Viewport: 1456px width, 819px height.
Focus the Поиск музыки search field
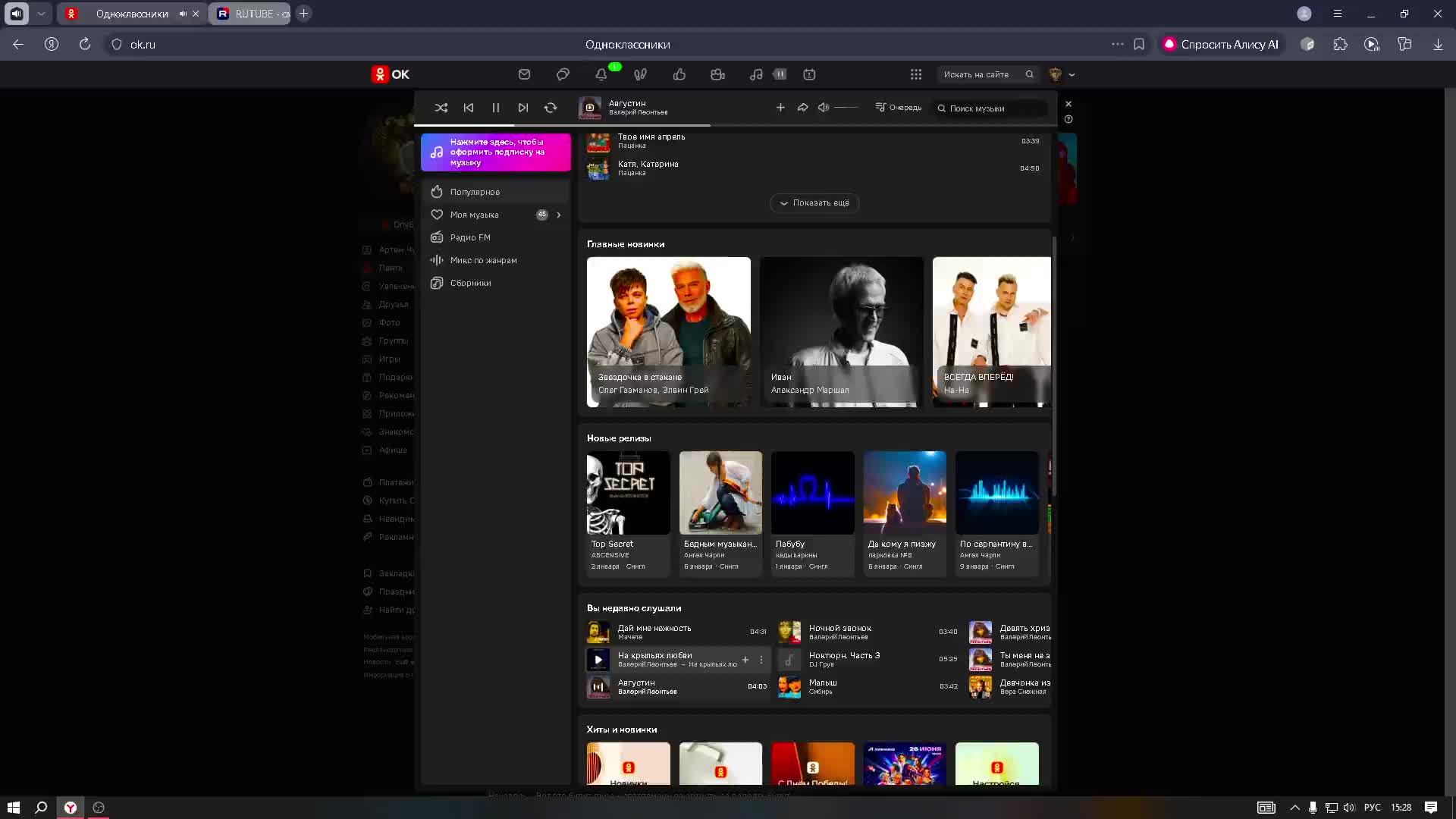click(990, 108)
